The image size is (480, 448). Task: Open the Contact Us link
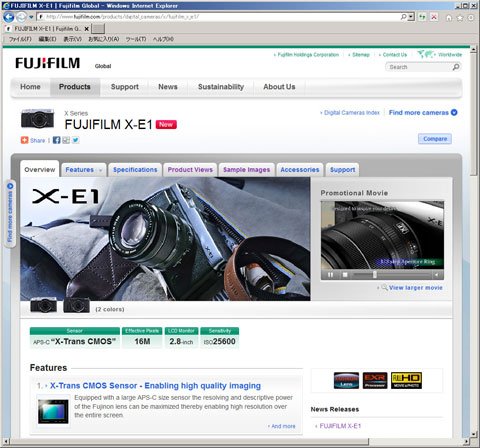coord(395,55)
